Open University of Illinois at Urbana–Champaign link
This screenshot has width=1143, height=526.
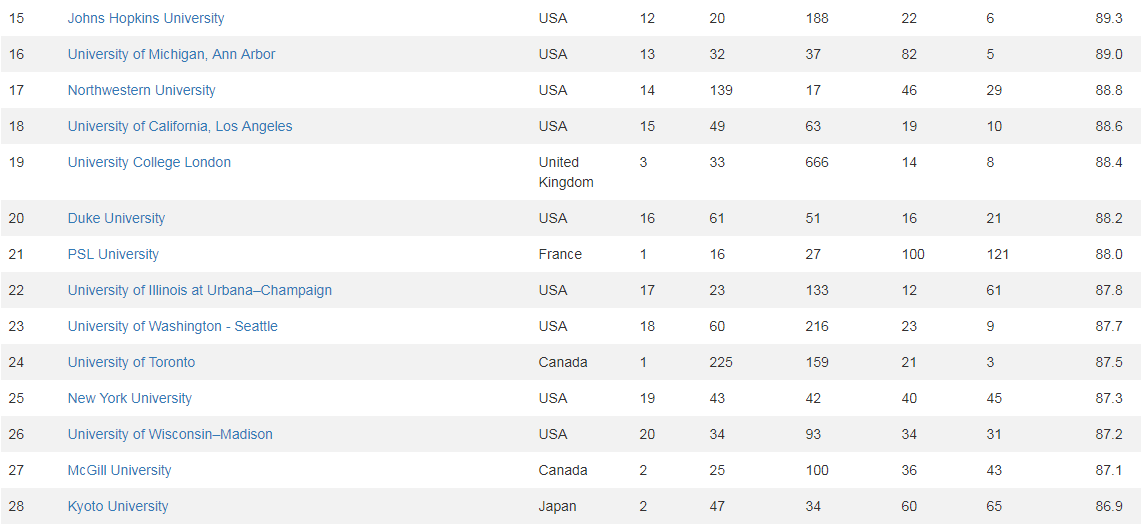point(200,290)
